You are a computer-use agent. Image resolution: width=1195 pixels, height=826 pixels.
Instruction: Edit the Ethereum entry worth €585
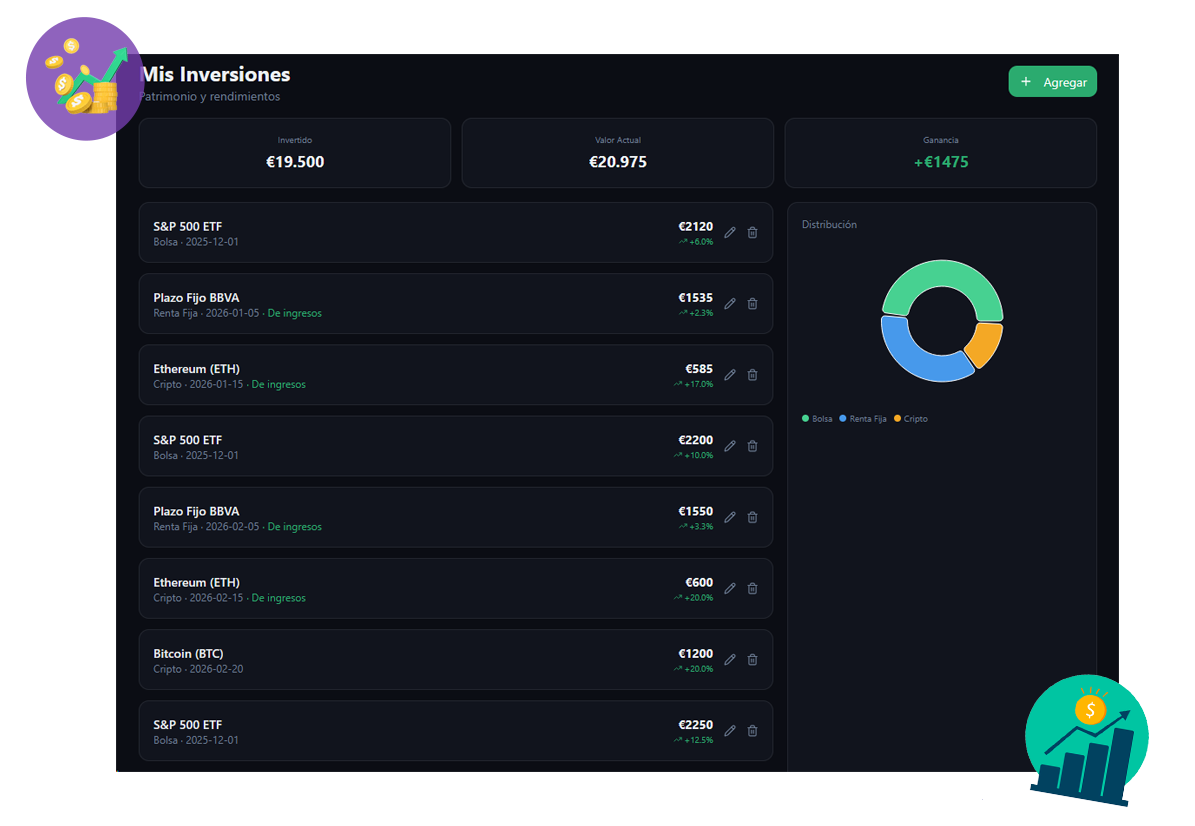[729, 375]
